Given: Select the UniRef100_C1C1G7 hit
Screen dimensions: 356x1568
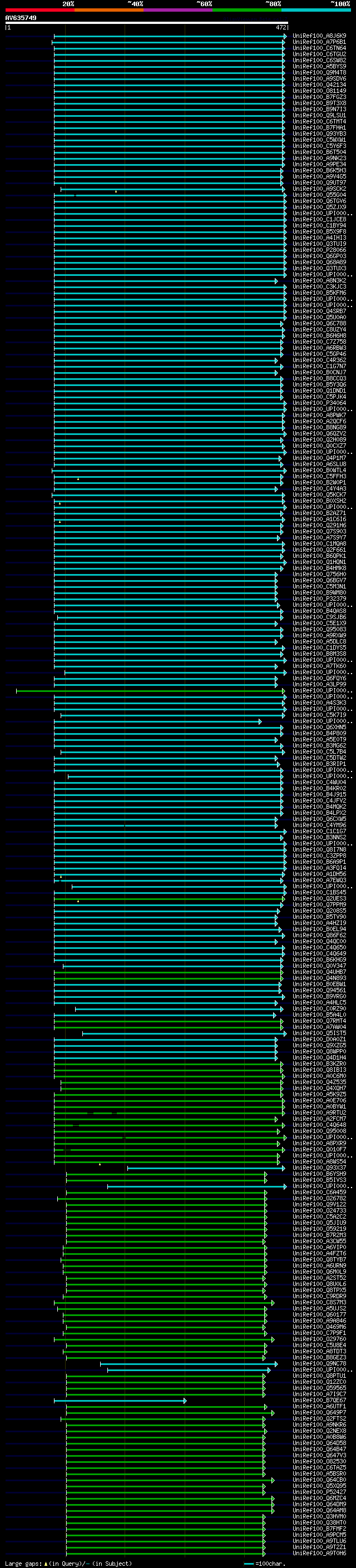Looking at the screenshot, I should (x=319, y=832).
